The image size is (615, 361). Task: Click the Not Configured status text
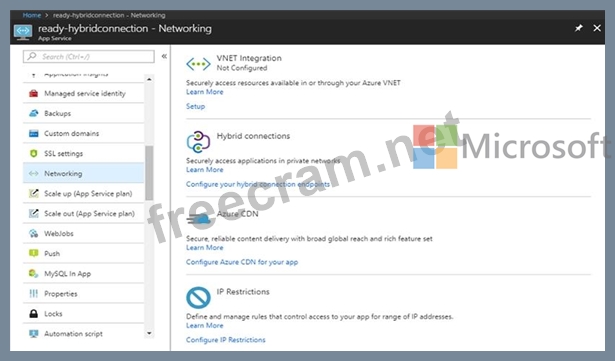pos(242,68)
